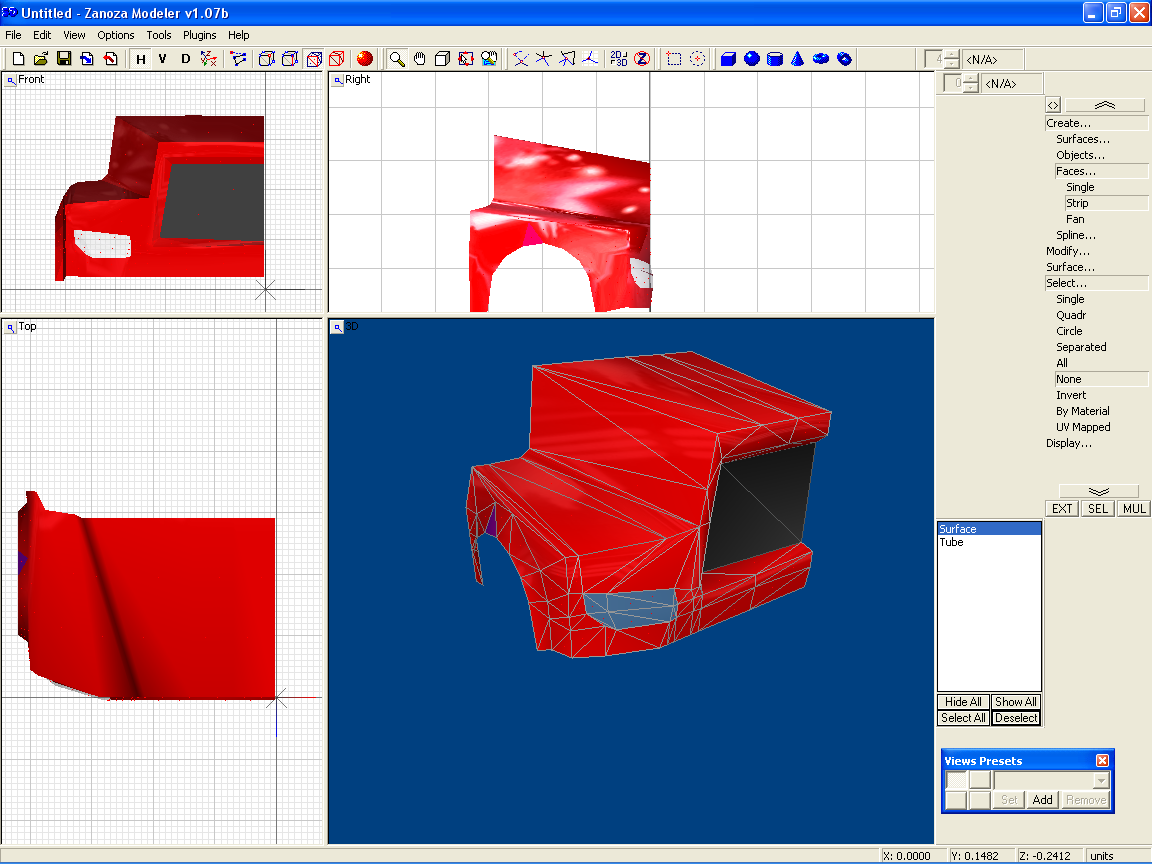Open the Plugins menu
Viewport: 1152px width, 864px height.
point(199,35)
